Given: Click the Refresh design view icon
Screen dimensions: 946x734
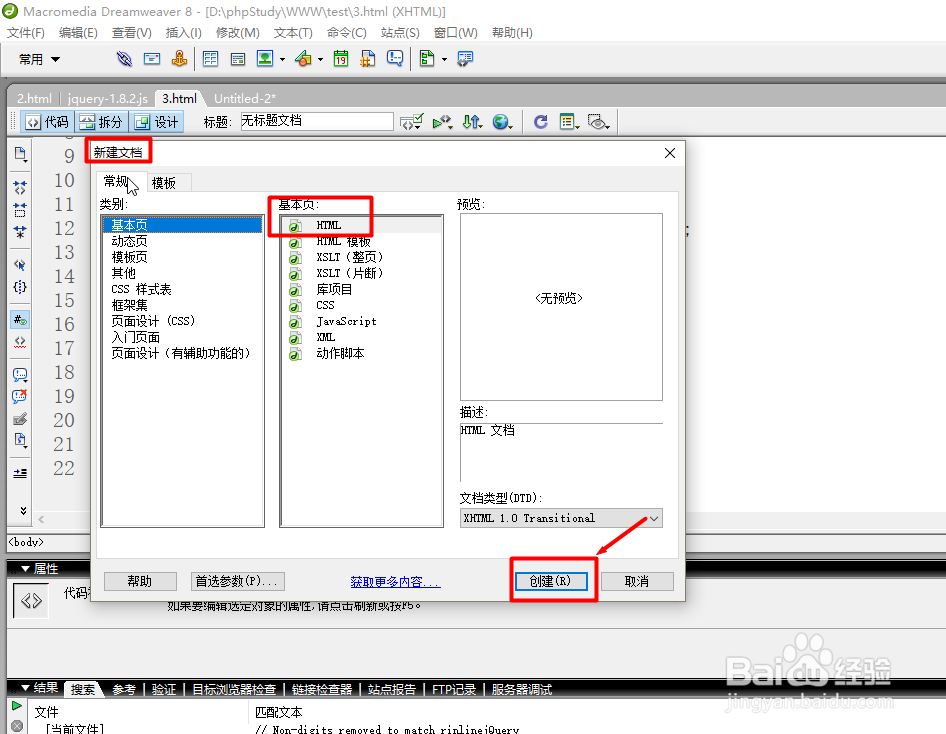Looking at the screenshot, I should (x=541, y=122).
